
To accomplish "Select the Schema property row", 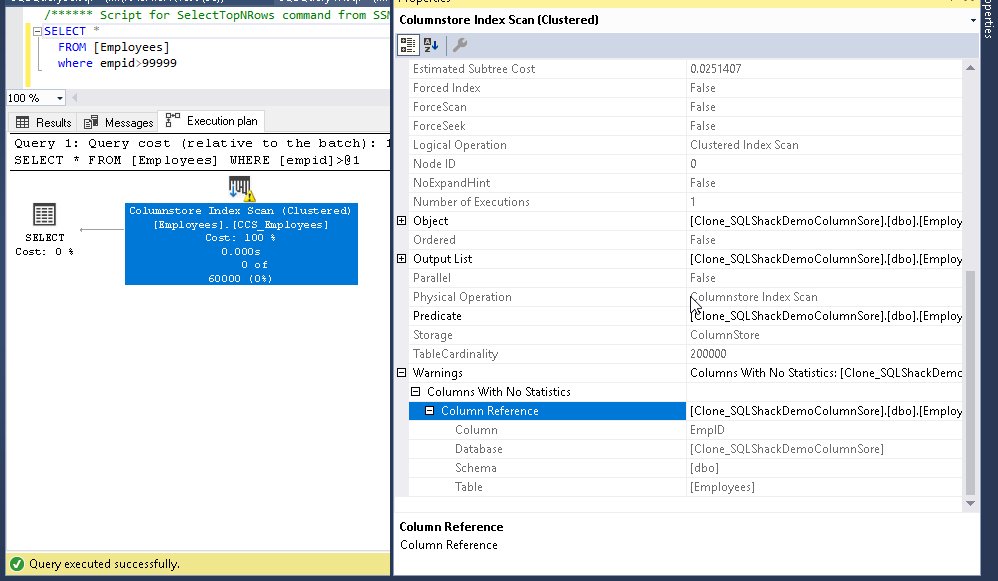I will click(685, 468).
